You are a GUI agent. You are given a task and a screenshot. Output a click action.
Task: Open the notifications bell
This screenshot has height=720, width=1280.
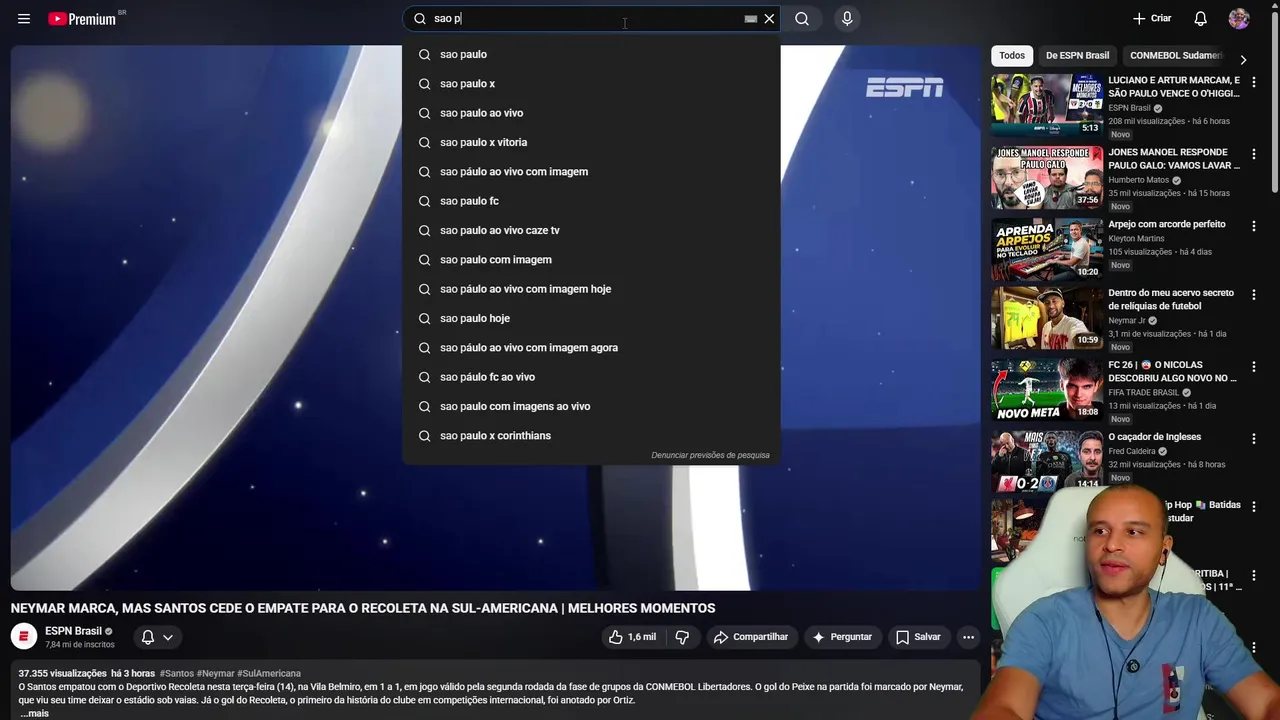click(1201, 18)
